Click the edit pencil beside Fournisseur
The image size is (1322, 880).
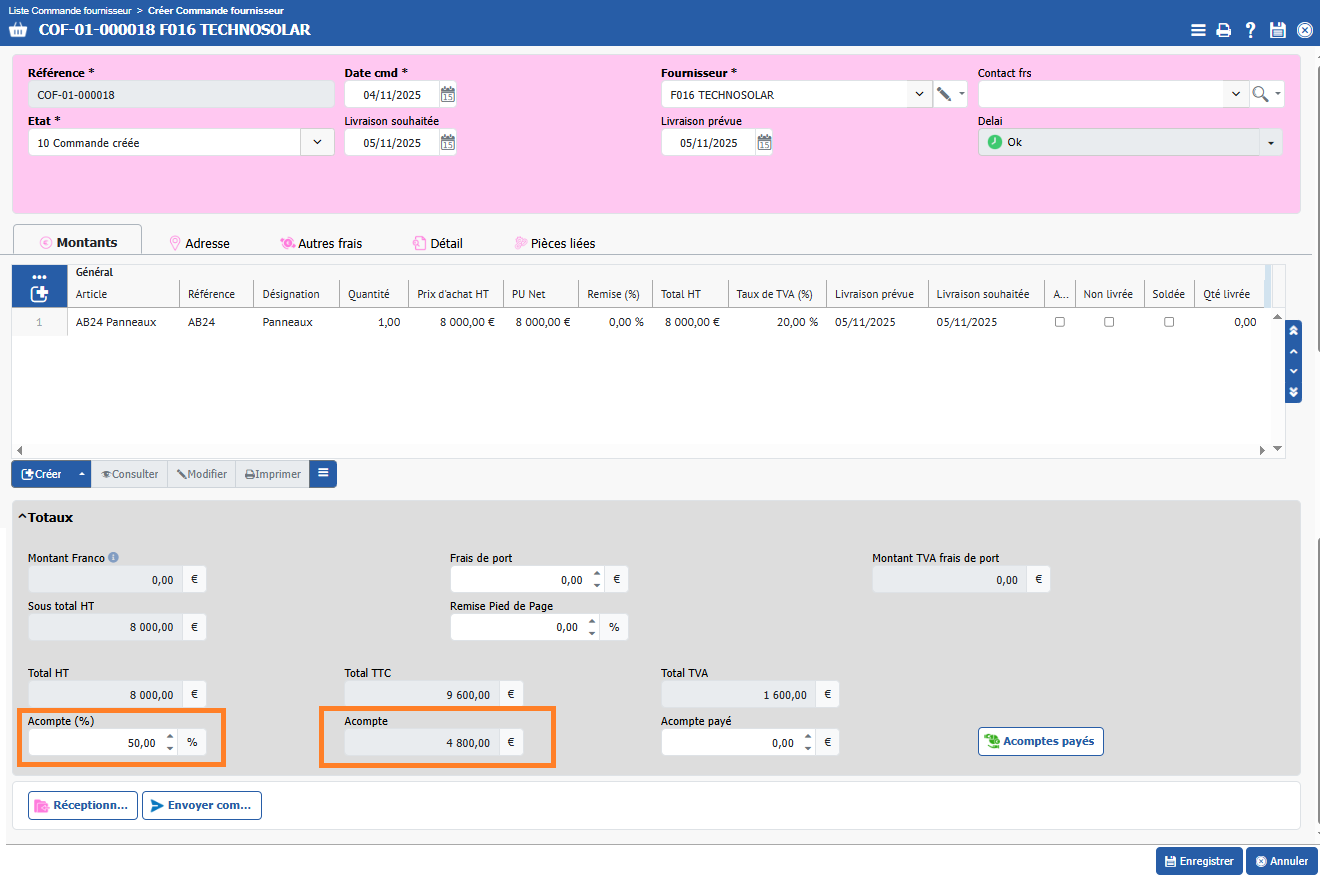tap(943, 94)
